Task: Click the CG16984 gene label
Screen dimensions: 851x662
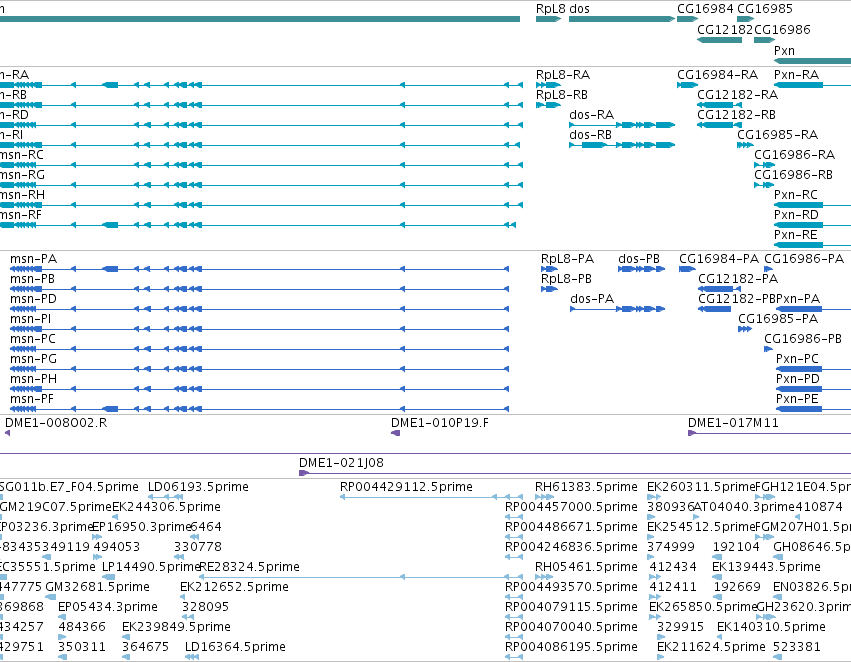Action: coord(705,9)
